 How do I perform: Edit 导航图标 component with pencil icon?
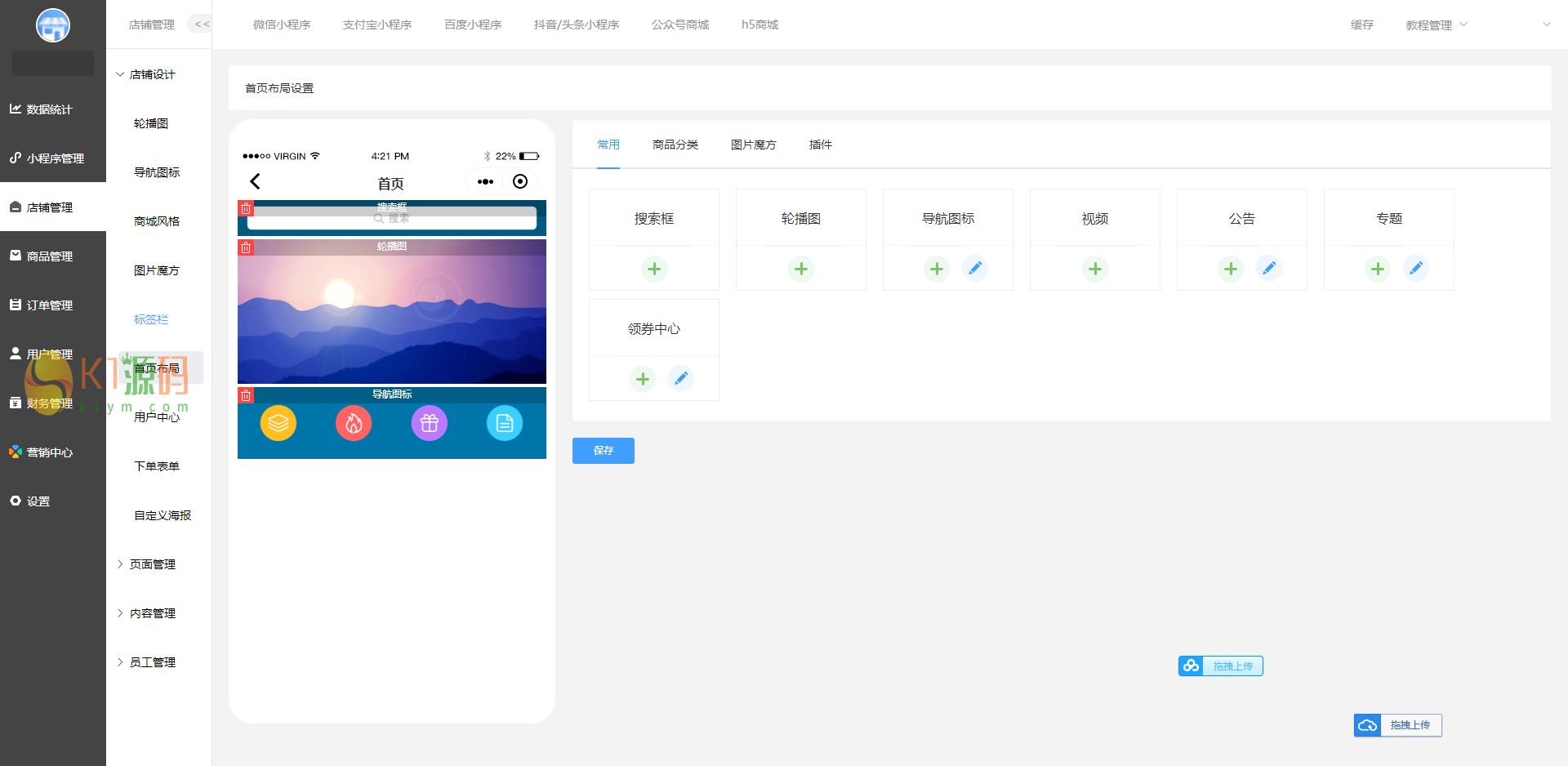pyautogui.click(x=975, y=268)
